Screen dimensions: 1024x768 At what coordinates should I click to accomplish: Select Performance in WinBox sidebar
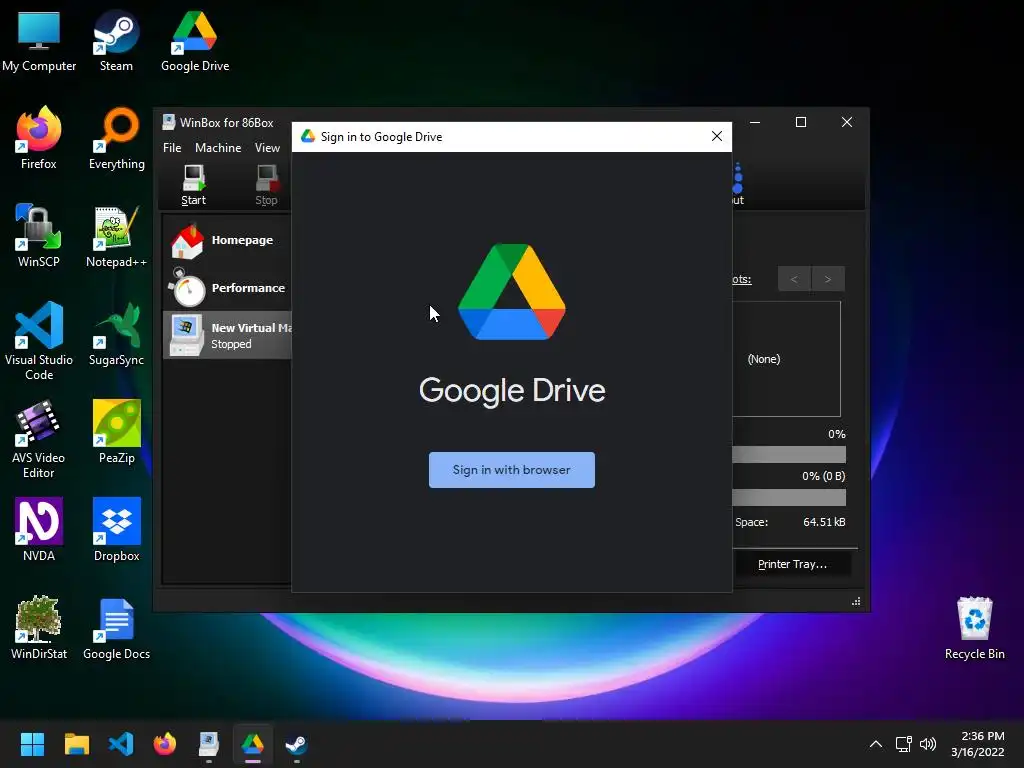[227, 287]
